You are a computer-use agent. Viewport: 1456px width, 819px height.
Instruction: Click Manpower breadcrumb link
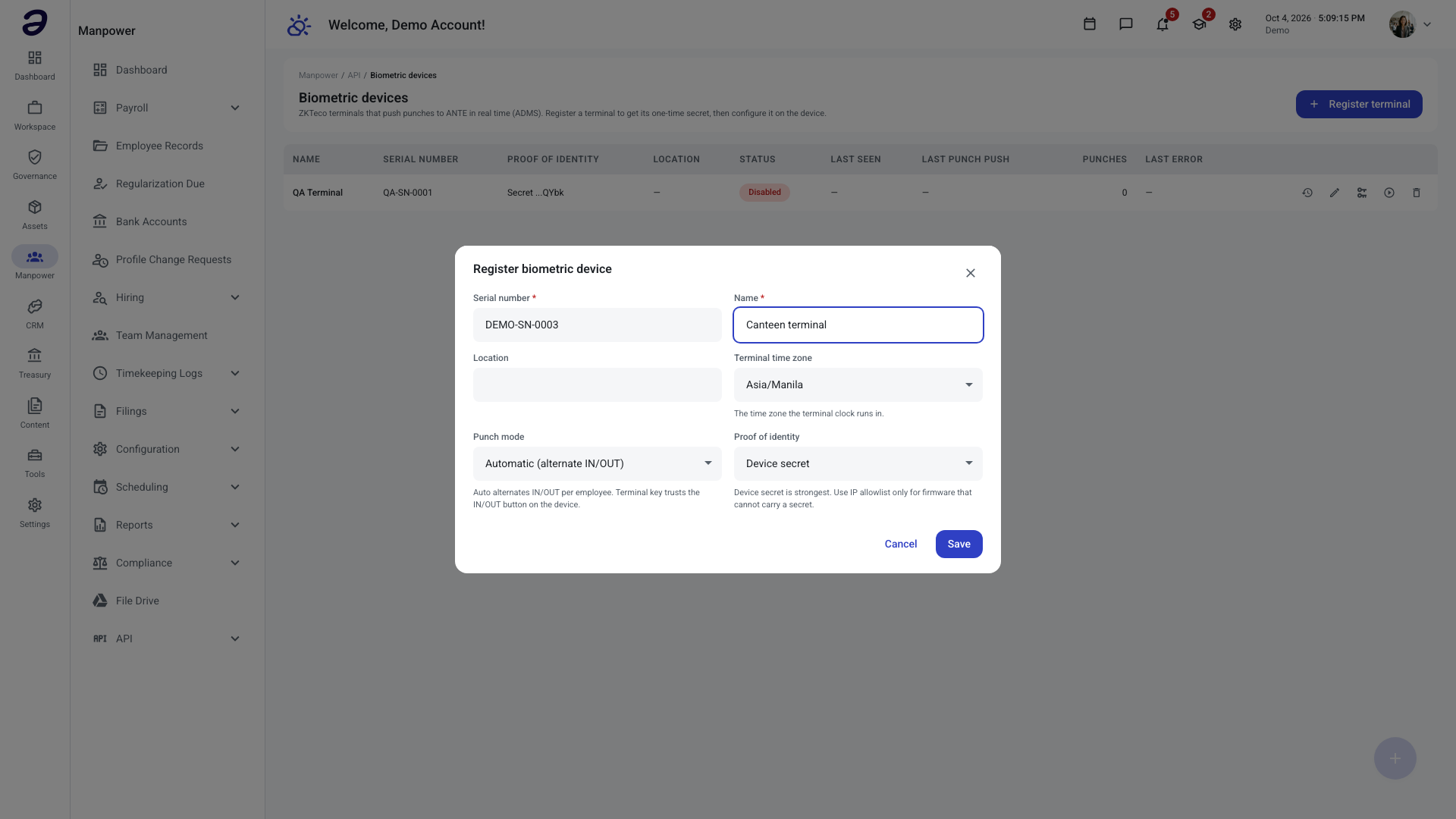click(x=318, y=76)
